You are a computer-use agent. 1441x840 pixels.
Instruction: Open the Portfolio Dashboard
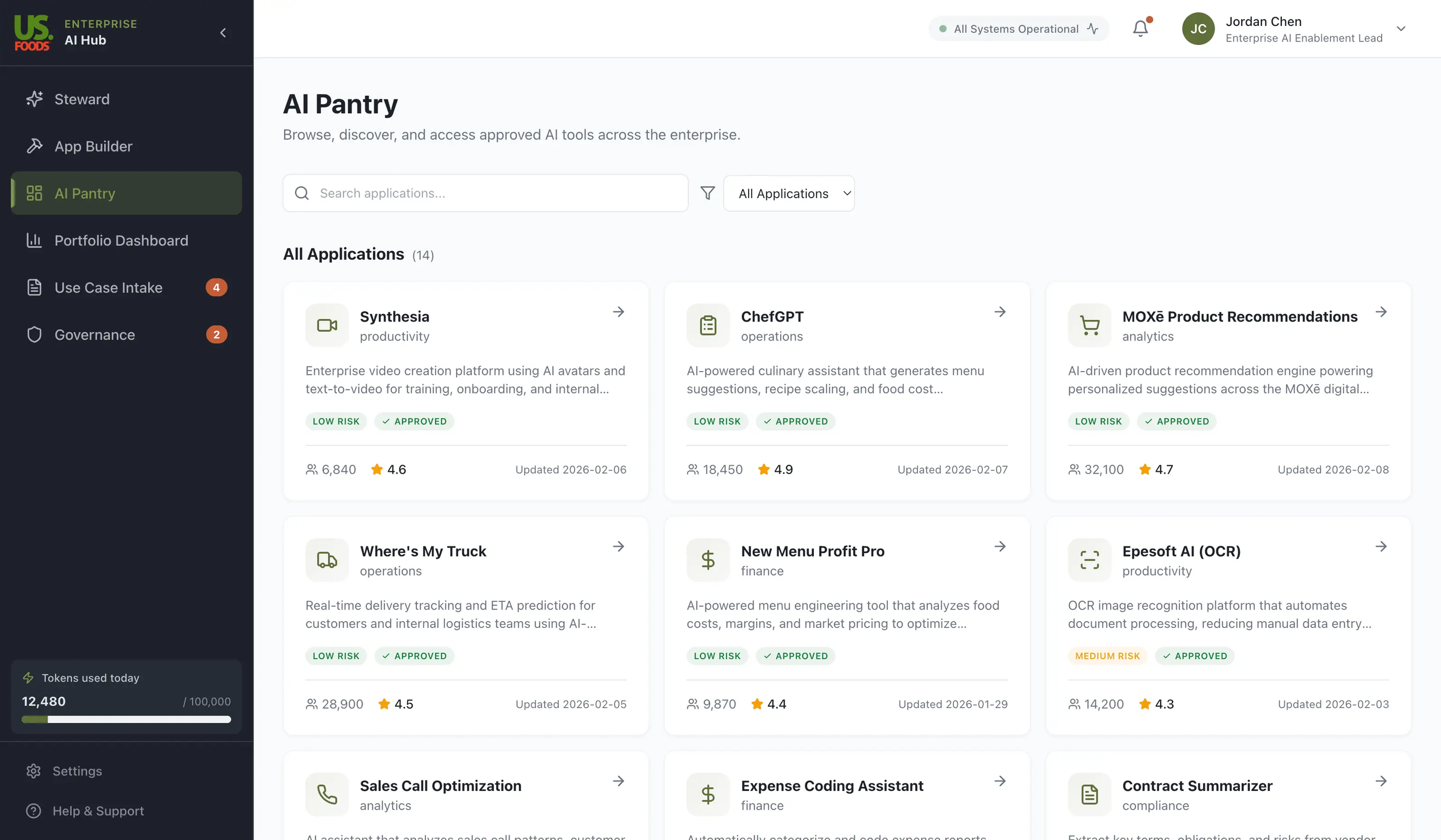pos(121,240)
